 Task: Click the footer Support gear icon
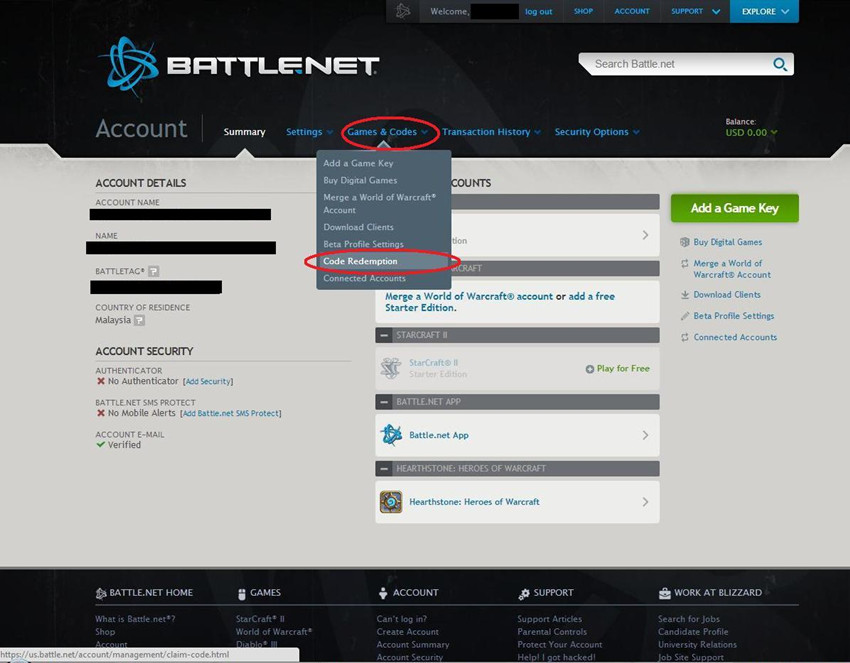point(524,594)
